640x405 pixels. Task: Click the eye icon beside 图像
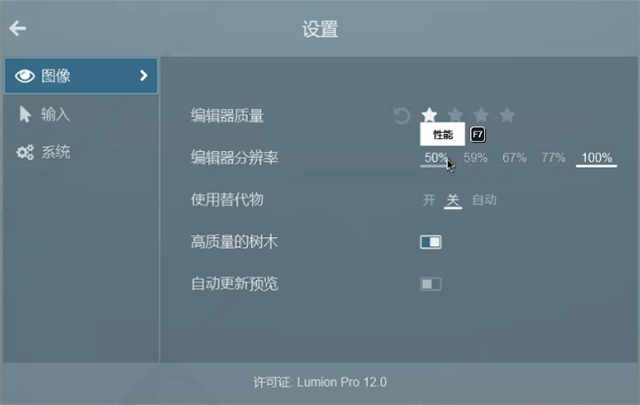pos(24,76)
